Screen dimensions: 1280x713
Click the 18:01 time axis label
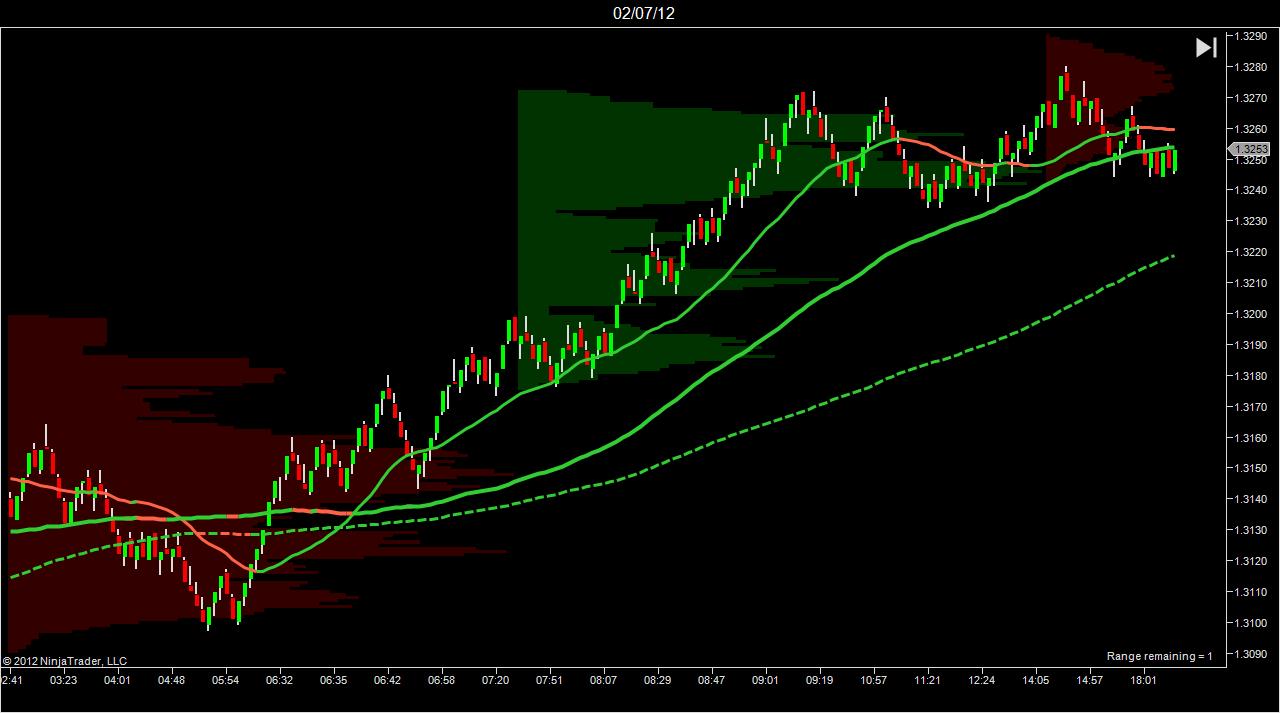(x=1143, y=680)
